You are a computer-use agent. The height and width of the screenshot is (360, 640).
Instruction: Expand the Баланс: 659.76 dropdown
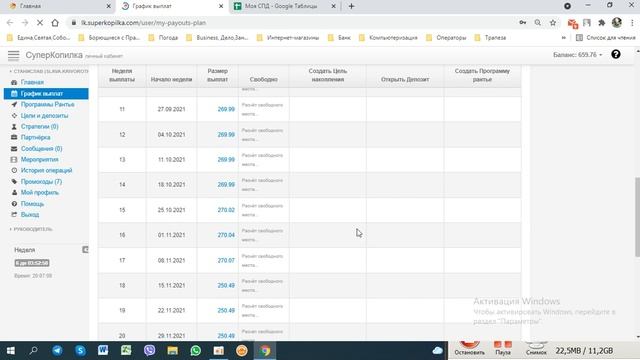[578, 54]
